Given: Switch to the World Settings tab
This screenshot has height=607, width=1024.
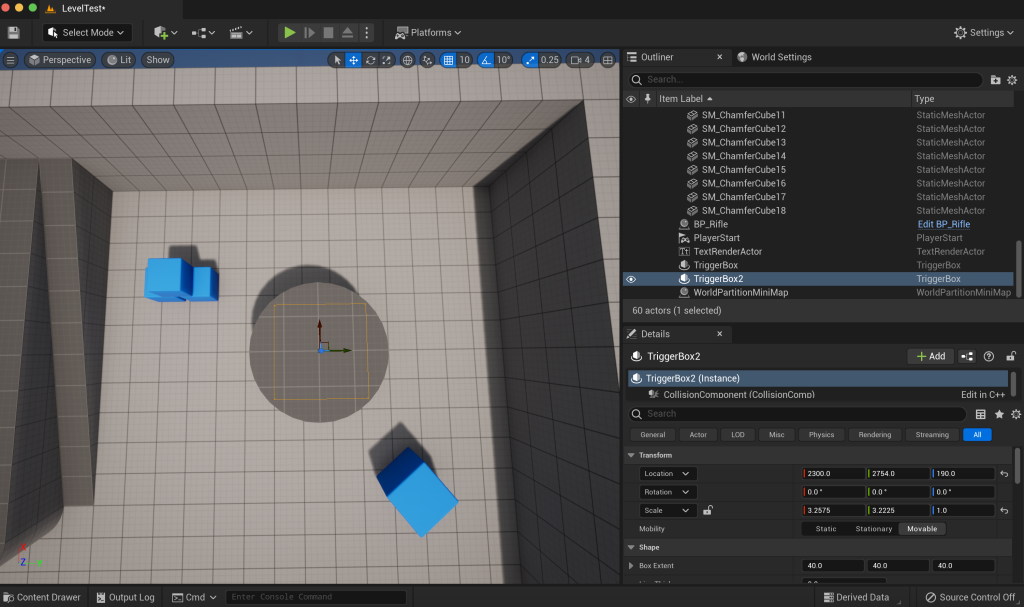Looking at the screenshot, I should 773,57.
